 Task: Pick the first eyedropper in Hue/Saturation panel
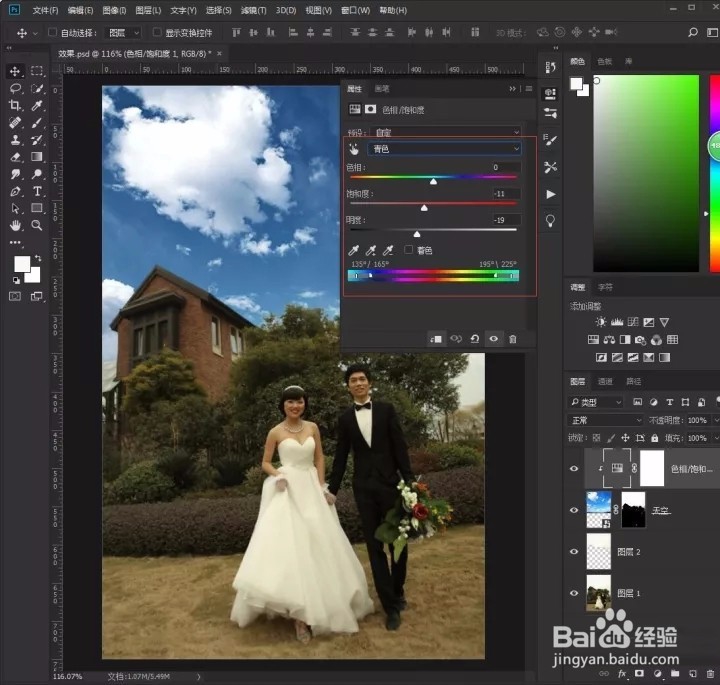(353, 250)
